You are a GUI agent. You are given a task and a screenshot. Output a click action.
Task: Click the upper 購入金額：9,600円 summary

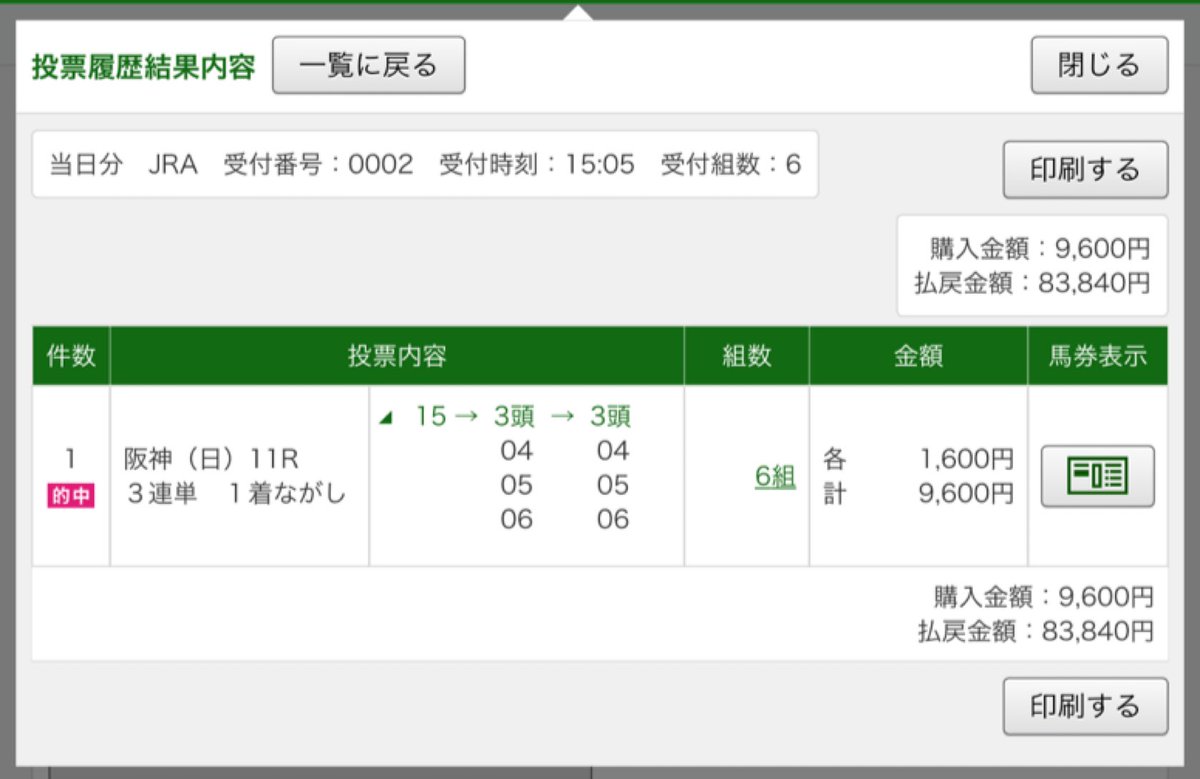(1040, 249)
